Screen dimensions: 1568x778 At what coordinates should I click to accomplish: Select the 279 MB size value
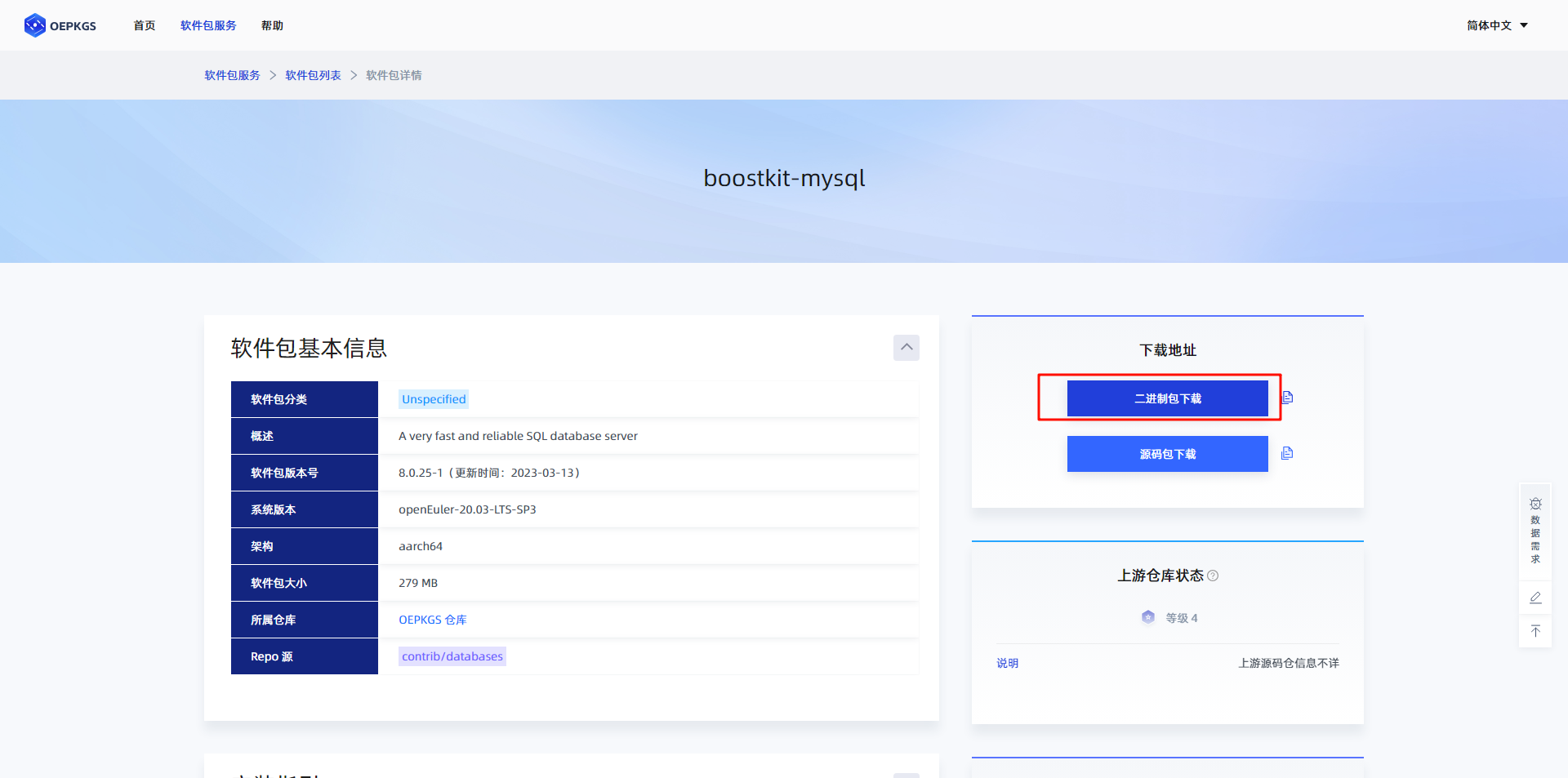(418, 583)
